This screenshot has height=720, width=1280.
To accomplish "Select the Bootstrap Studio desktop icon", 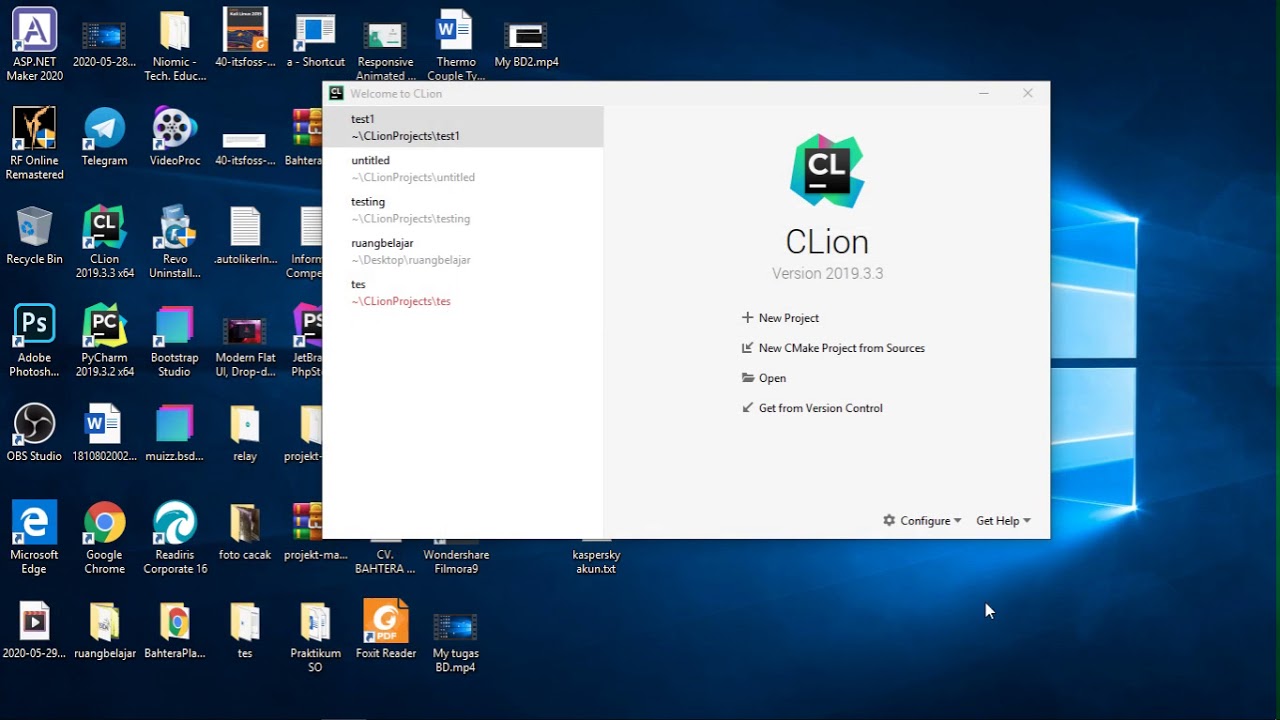I will [174, 342].
